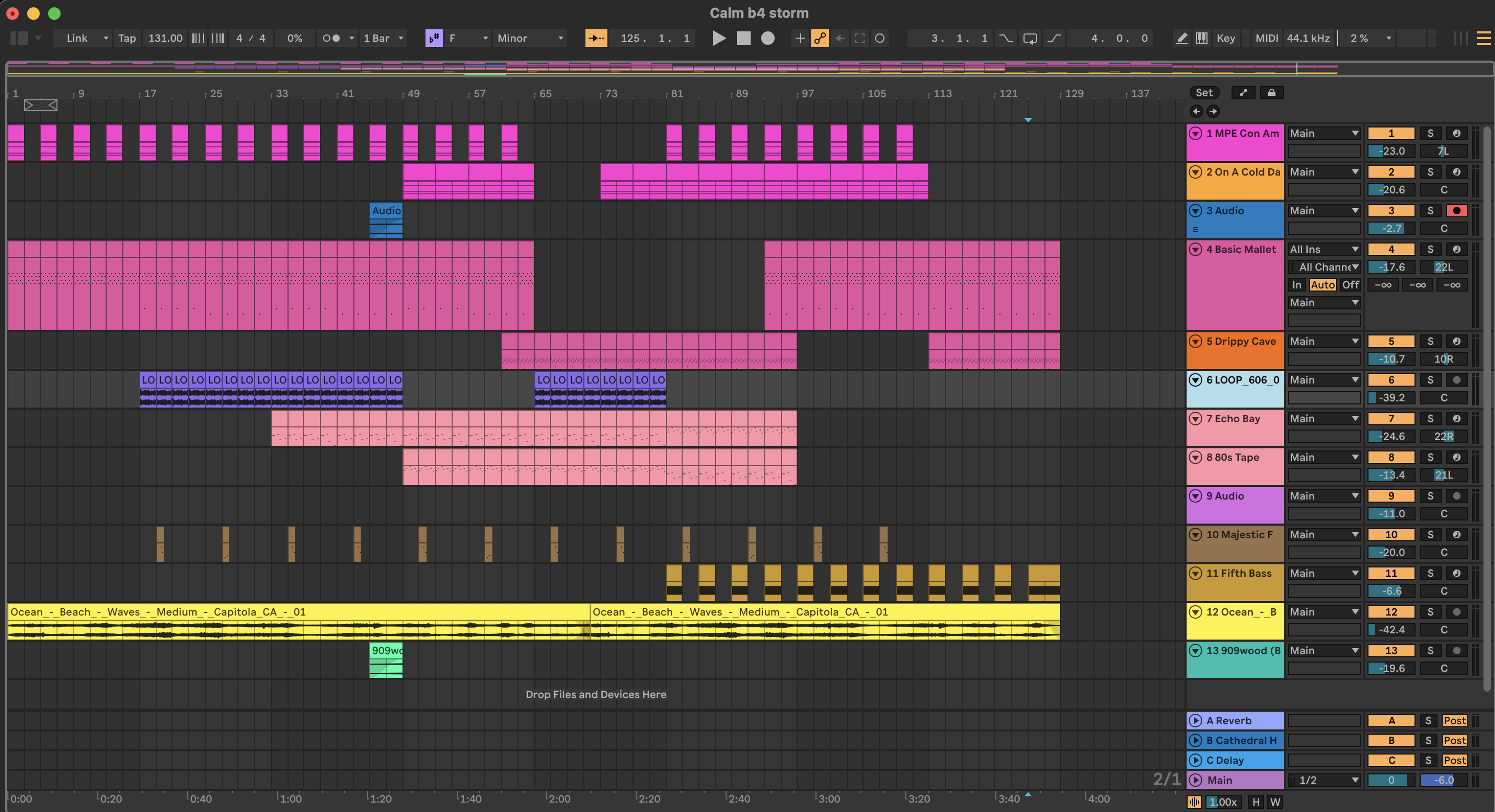
Task: Collapse the 4 Basic Mallet track
Action: pos(1195,249)
